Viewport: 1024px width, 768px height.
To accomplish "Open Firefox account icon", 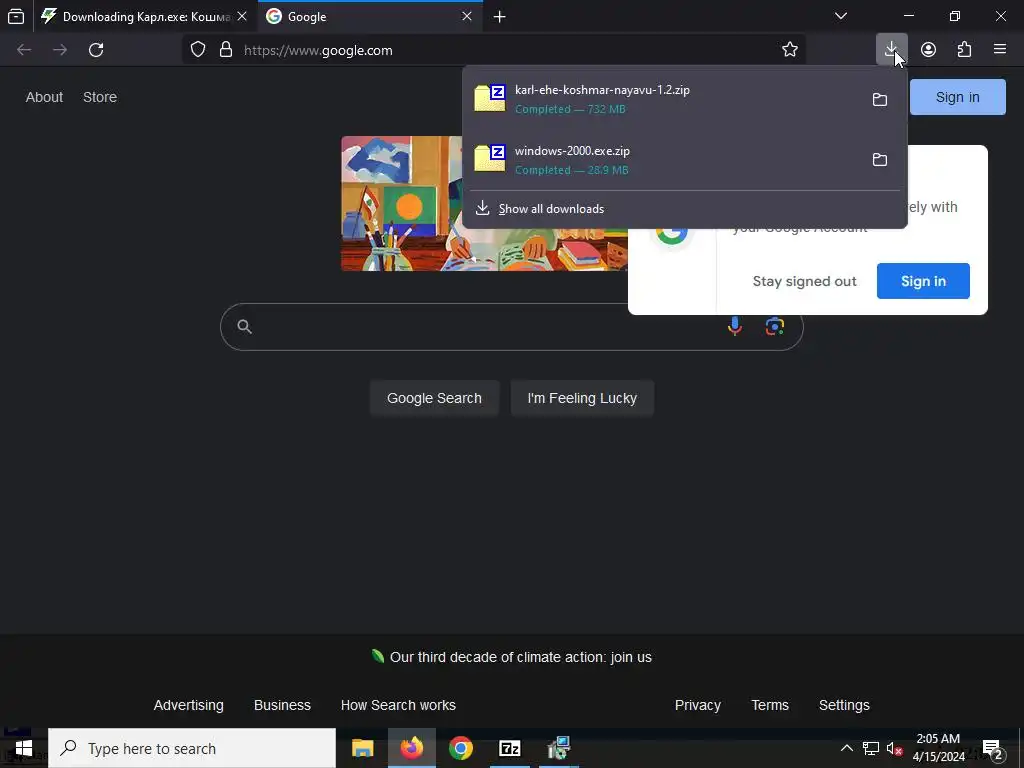I will 928,50.
